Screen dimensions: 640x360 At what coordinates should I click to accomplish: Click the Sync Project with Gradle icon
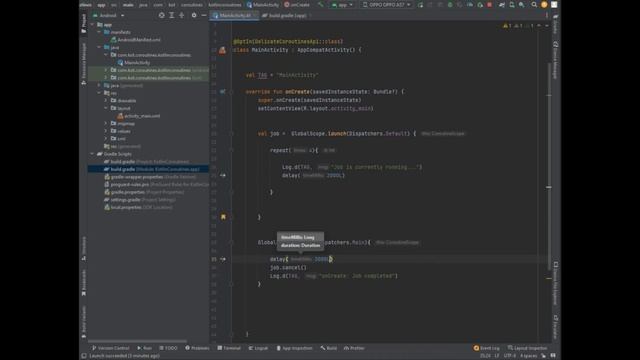[502, 5]
